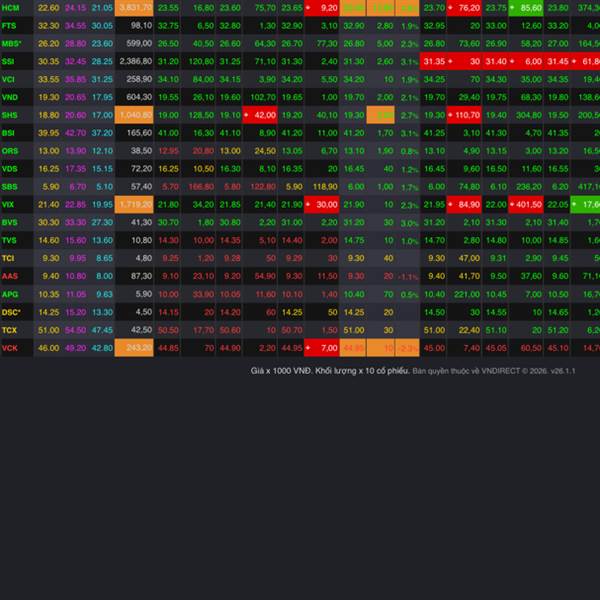Click AAS total volume 87.30
600x600 pixels.
[x=142, y=276]
